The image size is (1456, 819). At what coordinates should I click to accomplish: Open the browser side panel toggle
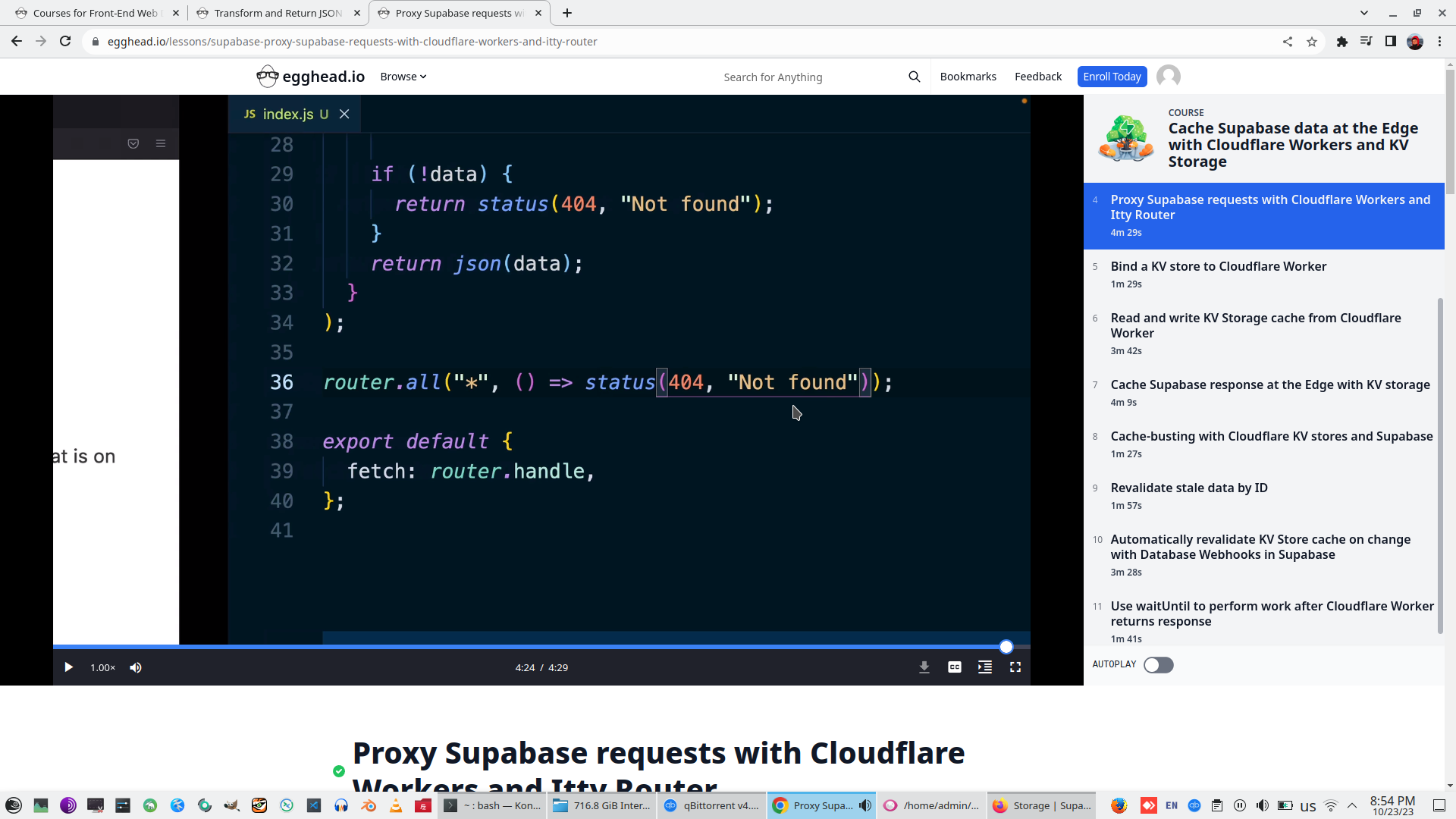(x=1391, y=42)
